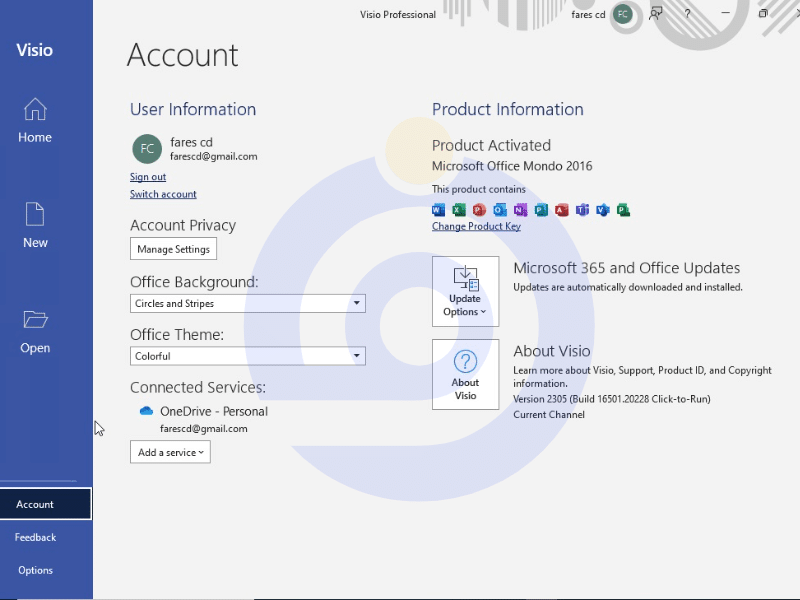The width and height of the screenshot is (800, 600).
Task: Click the Project app icon in product list
Action: [623, 210]
